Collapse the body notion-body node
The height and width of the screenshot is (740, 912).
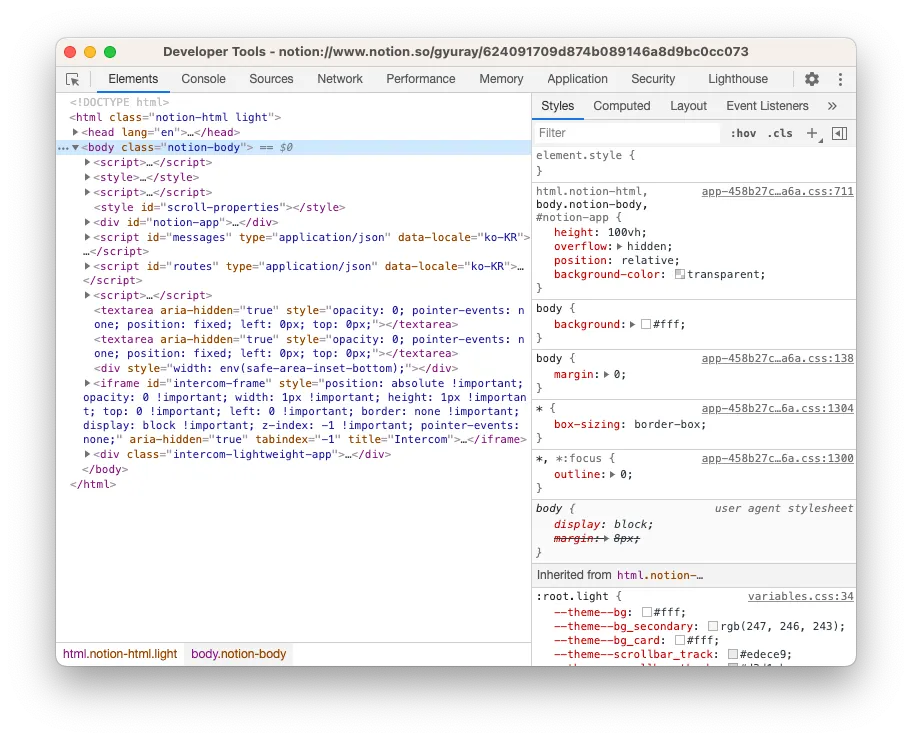(x=75, y=147)
